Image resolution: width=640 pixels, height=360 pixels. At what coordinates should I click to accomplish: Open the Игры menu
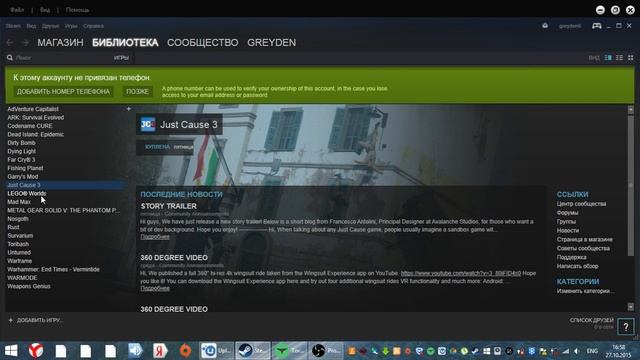[x=71, y=26]
